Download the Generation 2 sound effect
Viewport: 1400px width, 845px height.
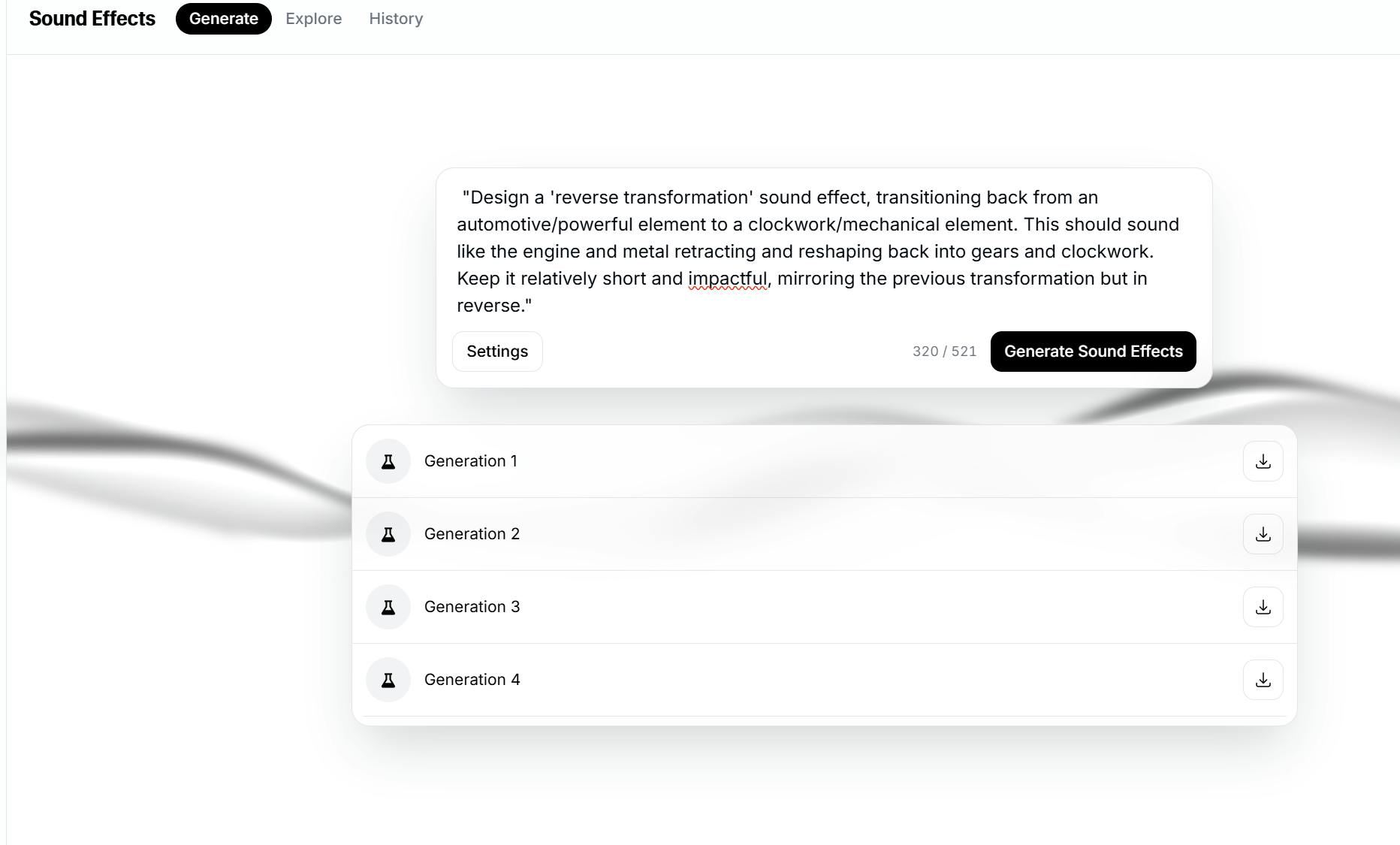tap(1263, 534)
